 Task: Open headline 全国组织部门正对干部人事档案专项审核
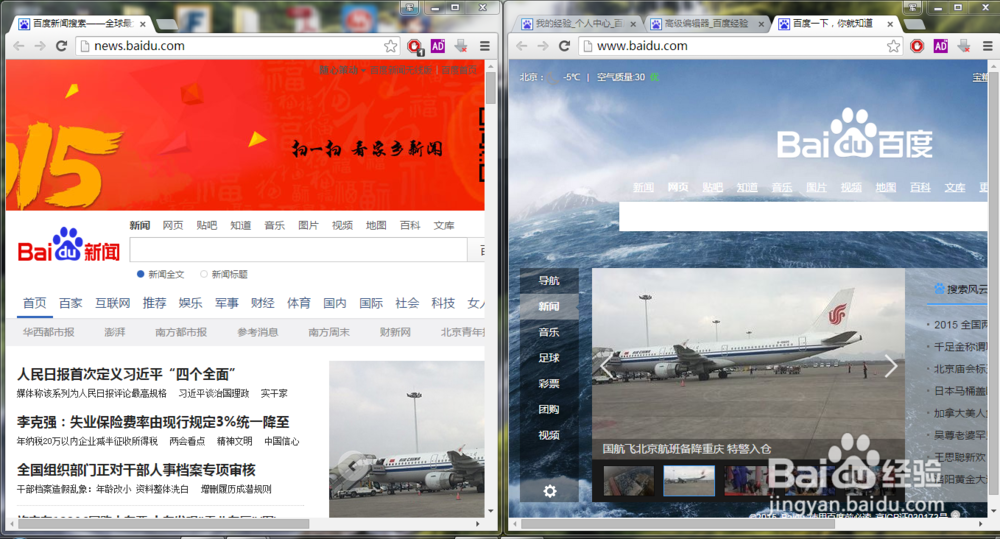136,470
